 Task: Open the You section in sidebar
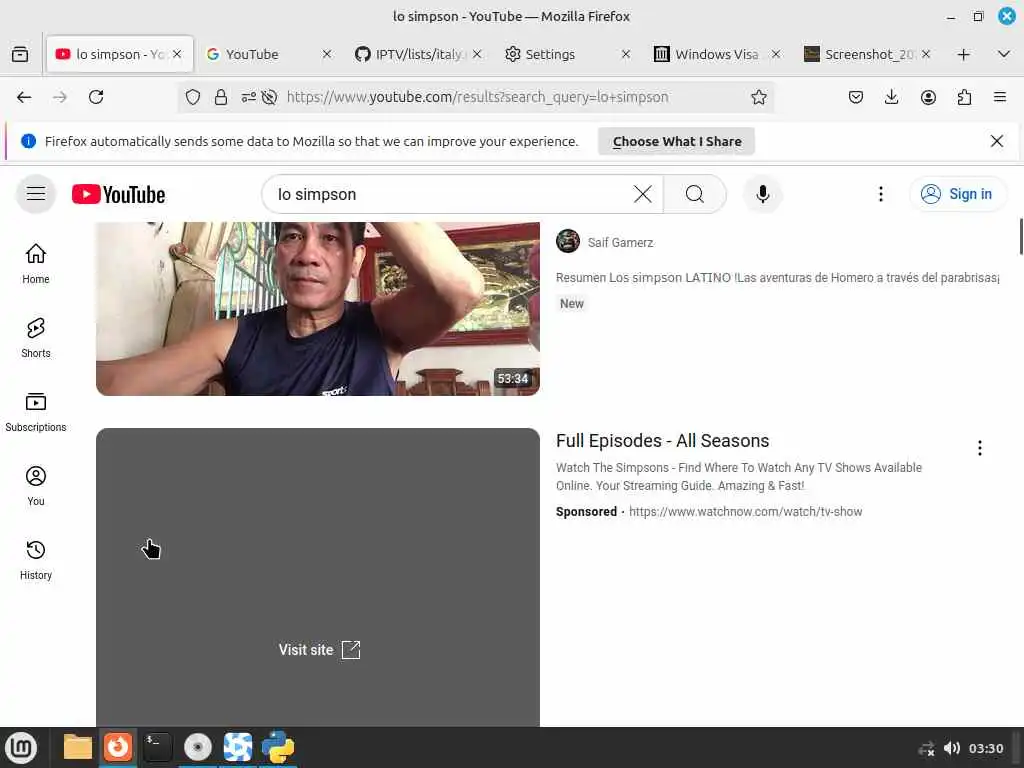[x=36, y=485]
